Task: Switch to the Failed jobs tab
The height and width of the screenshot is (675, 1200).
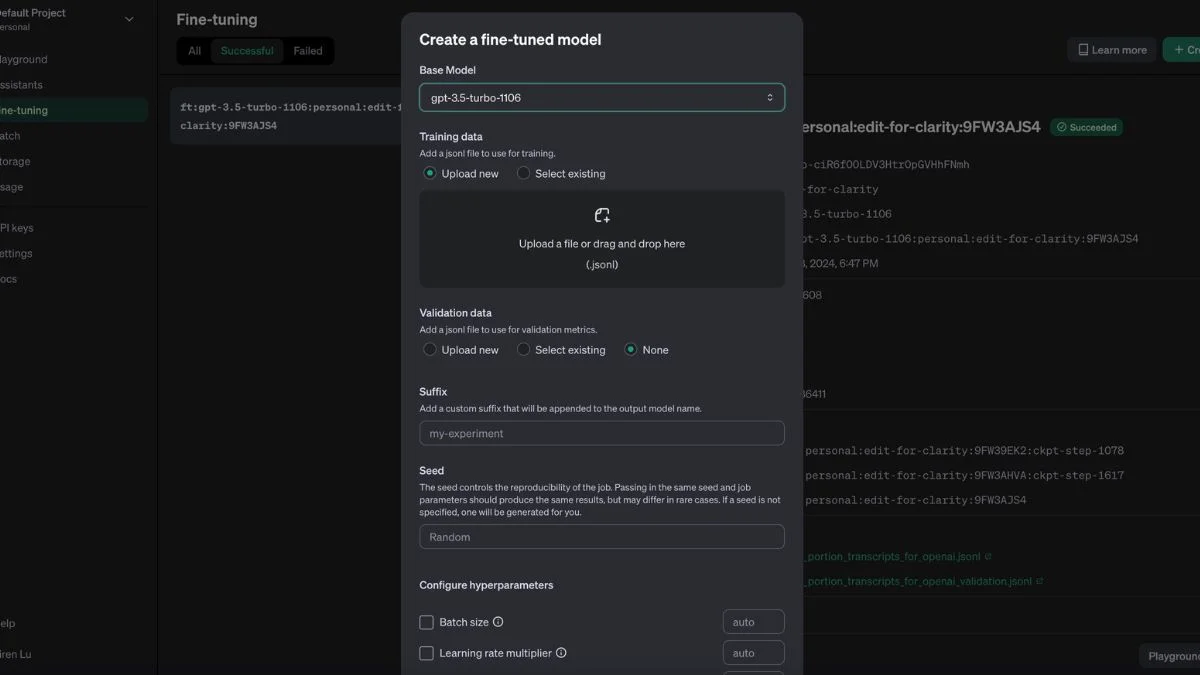Action: point(308,51)
